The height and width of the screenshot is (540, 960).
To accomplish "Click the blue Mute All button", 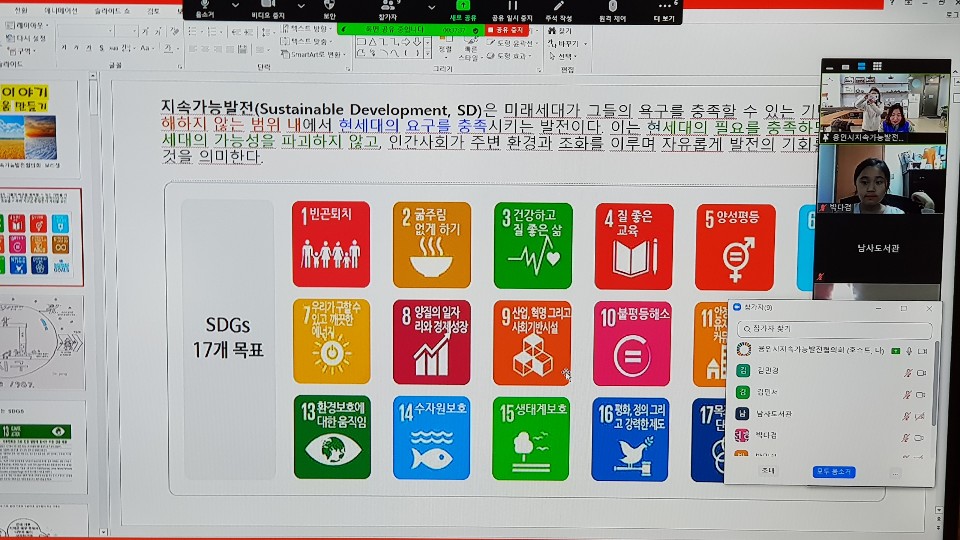I will click(x=833, y=471).
